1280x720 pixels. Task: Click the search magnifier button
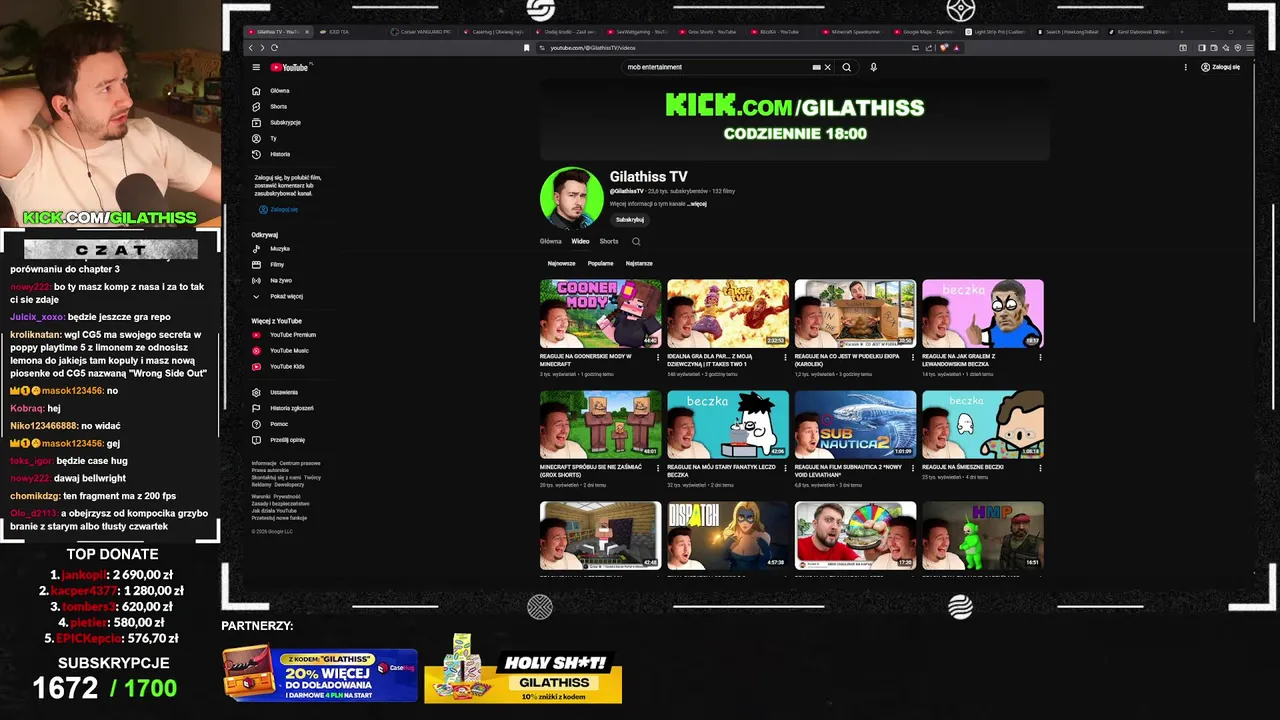coord(846,67)
